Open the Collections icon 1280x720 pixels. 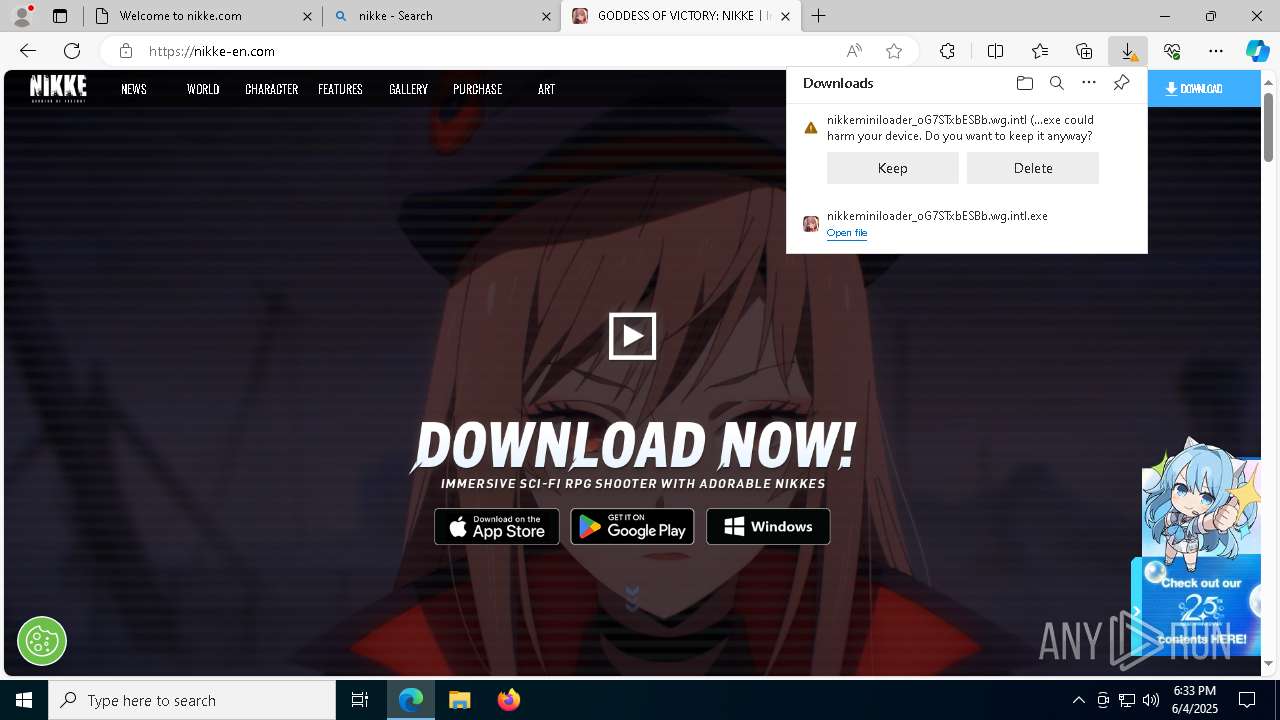1084,51
